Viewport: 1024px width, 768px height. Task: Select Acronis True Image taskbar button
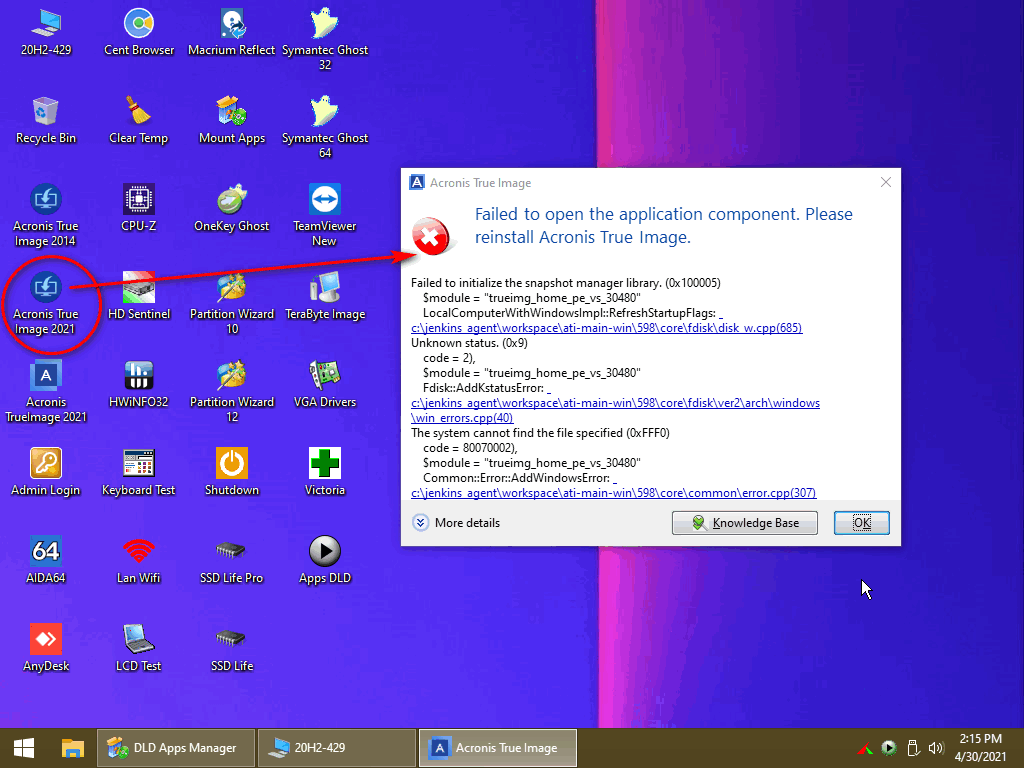pos(498,748)
